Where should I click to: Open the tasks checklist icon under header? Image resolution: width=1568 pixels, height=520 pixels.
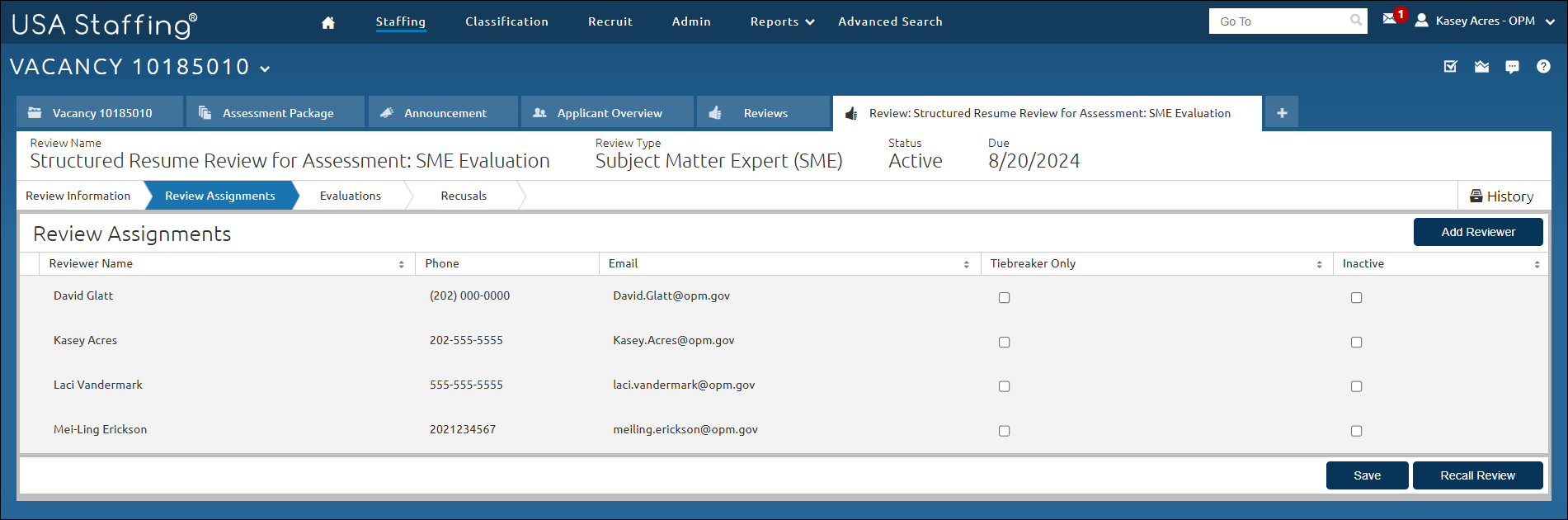point(1451,67)
